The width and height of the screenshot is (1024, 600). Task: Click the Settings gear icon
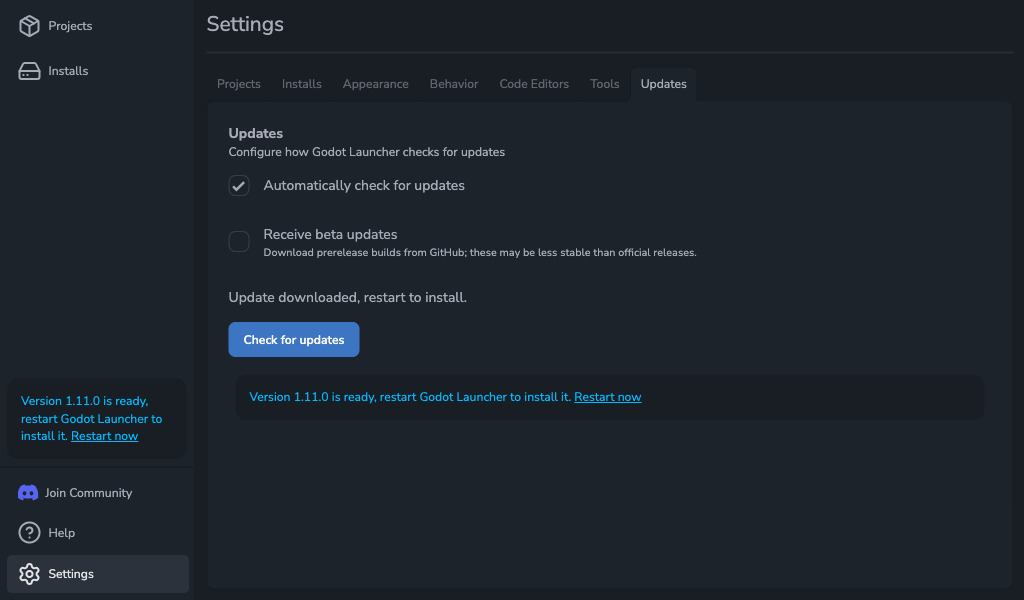(29, 574)
